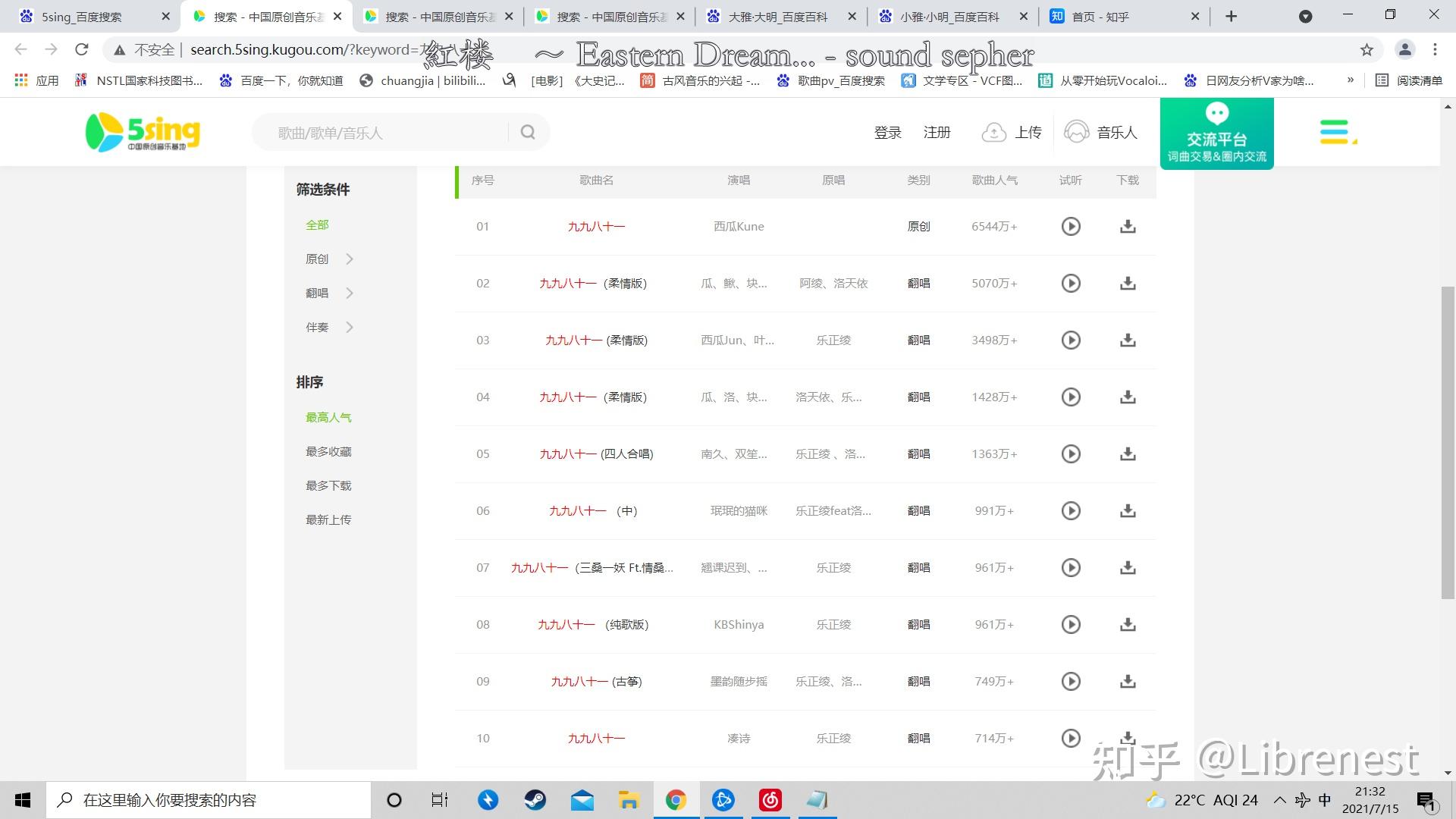
Task: Play song 01 by 西瓜Kune
Action: [1070, 226]
